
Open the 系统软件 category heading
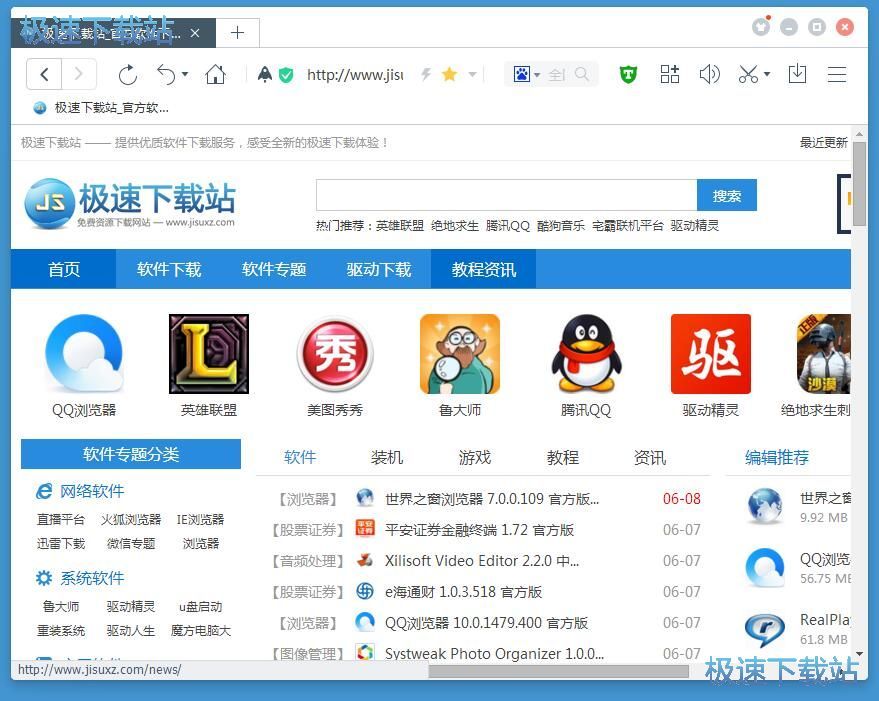click(x=92, y=578)
